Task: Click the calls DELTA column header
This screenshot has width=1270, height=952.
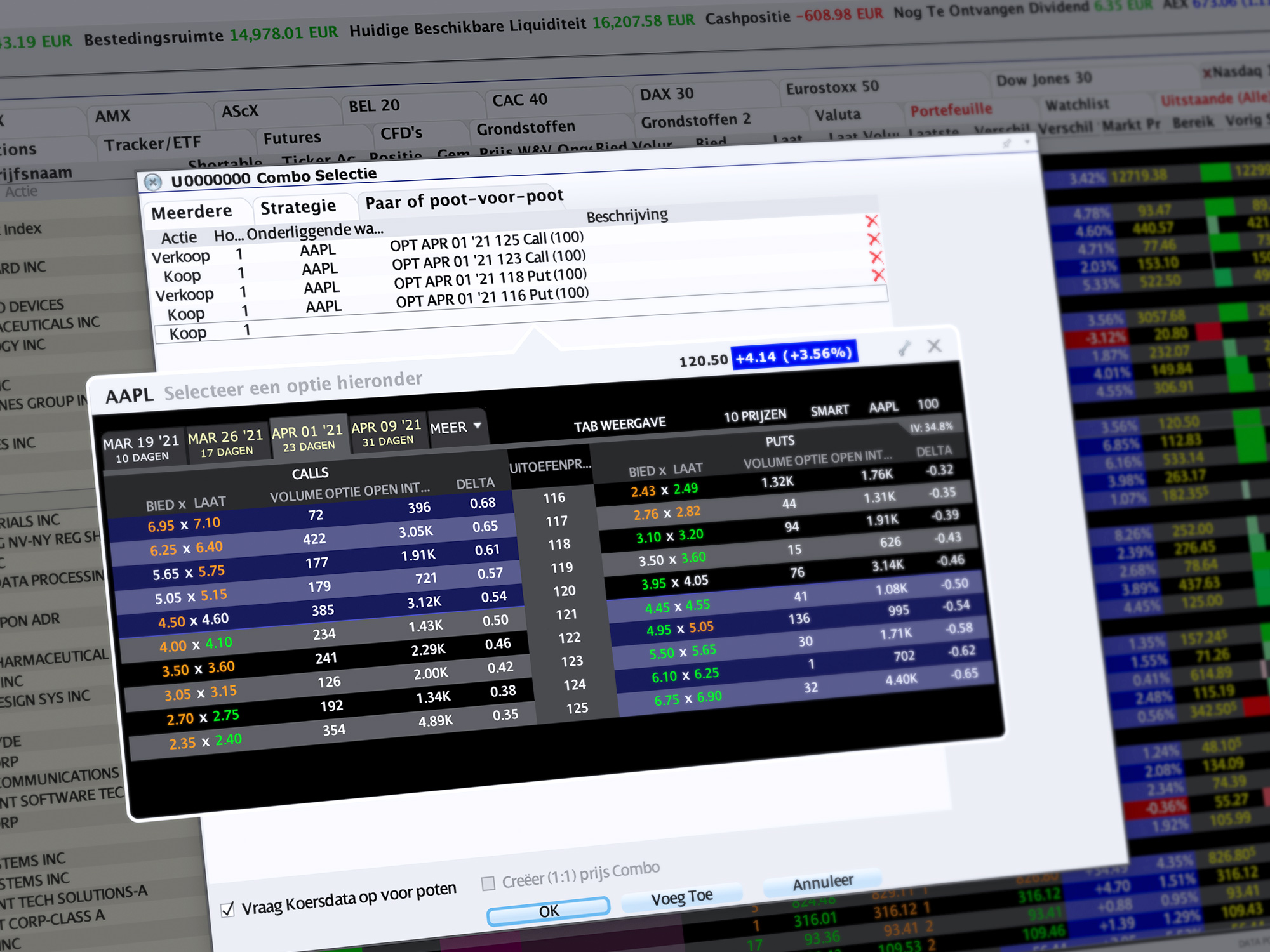Action: tap(475, 484)
